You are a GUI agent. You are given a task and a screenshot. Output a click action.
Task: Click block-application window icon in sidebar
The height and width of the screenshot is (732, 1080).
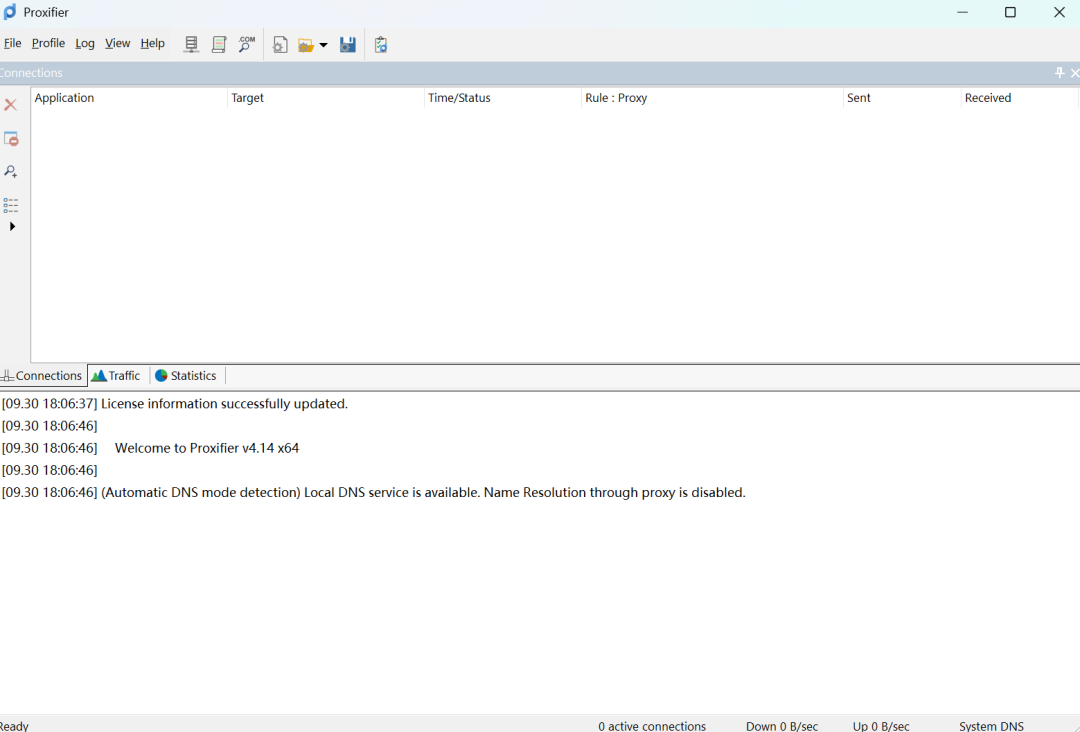click(11, 138)
